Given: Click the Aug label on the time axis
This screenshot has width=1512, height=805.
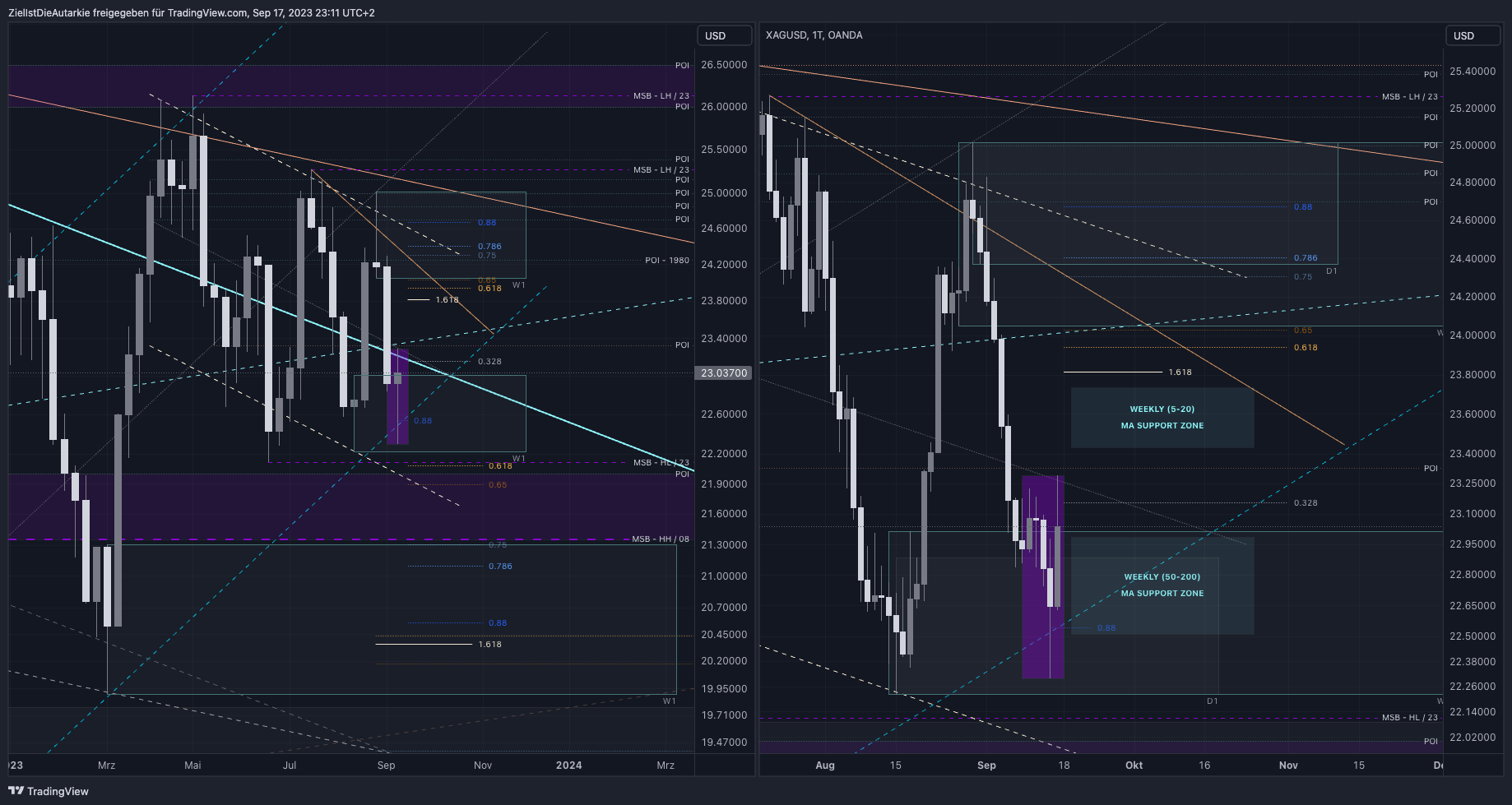Looking at the screenshot, I should [x=825, y=766].
